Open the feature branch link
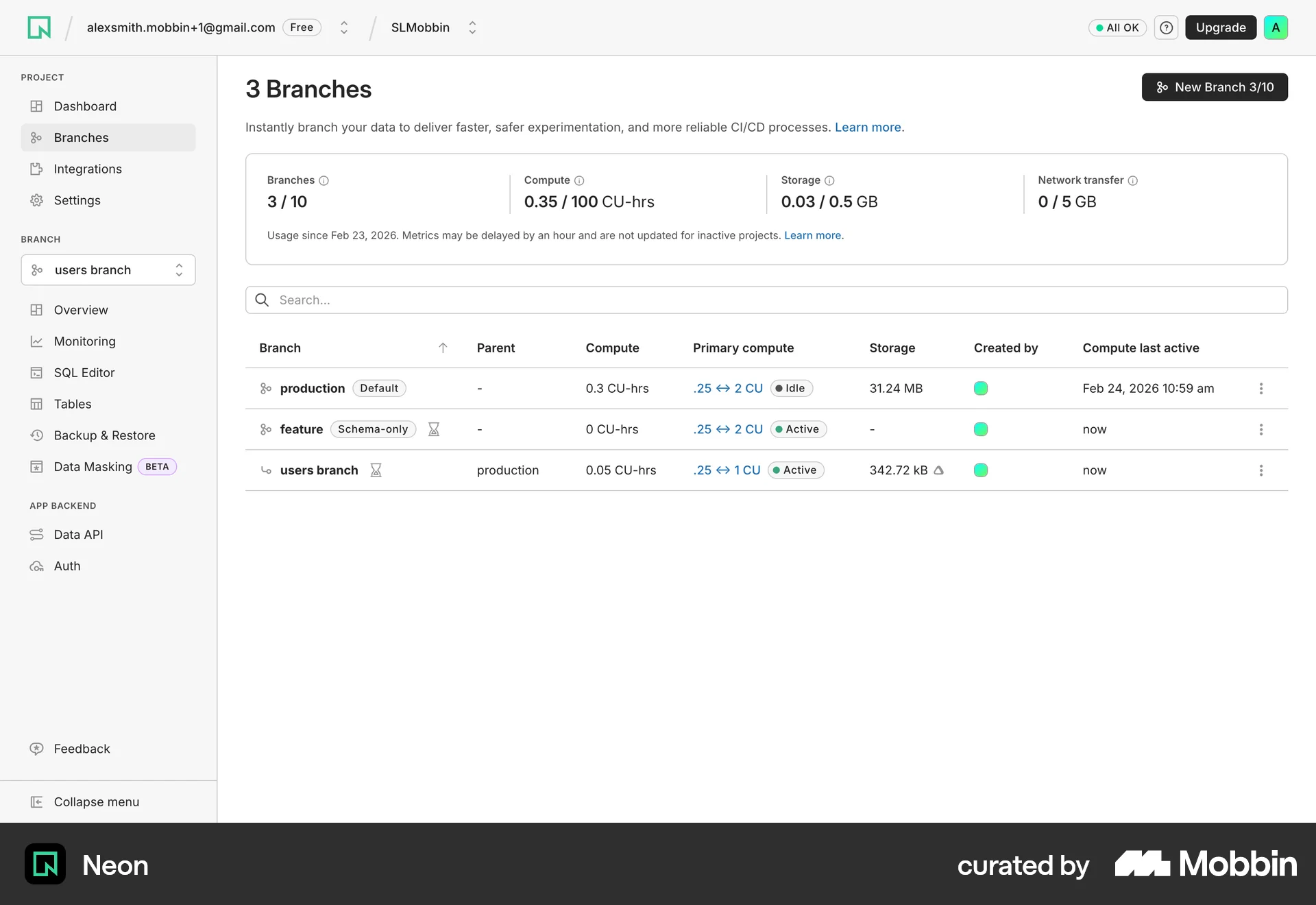This screenshot has width=1316, height=905. click(302, 429)
